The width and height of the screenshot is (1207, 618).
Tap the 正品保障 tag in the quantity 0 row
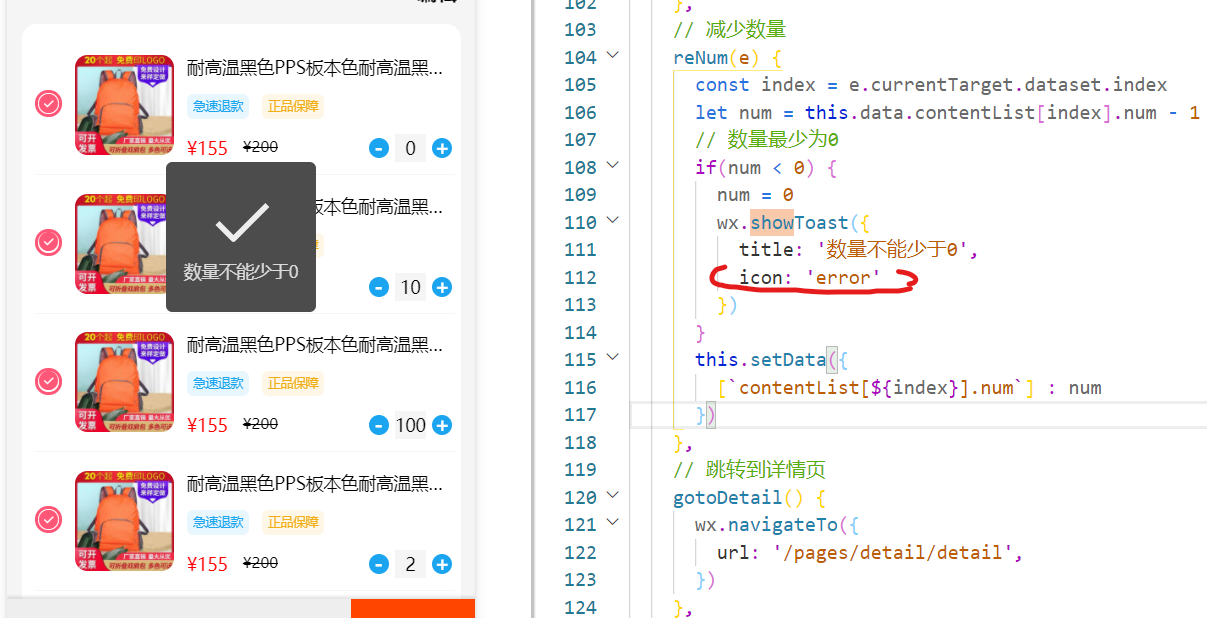(x=293, y=106)
